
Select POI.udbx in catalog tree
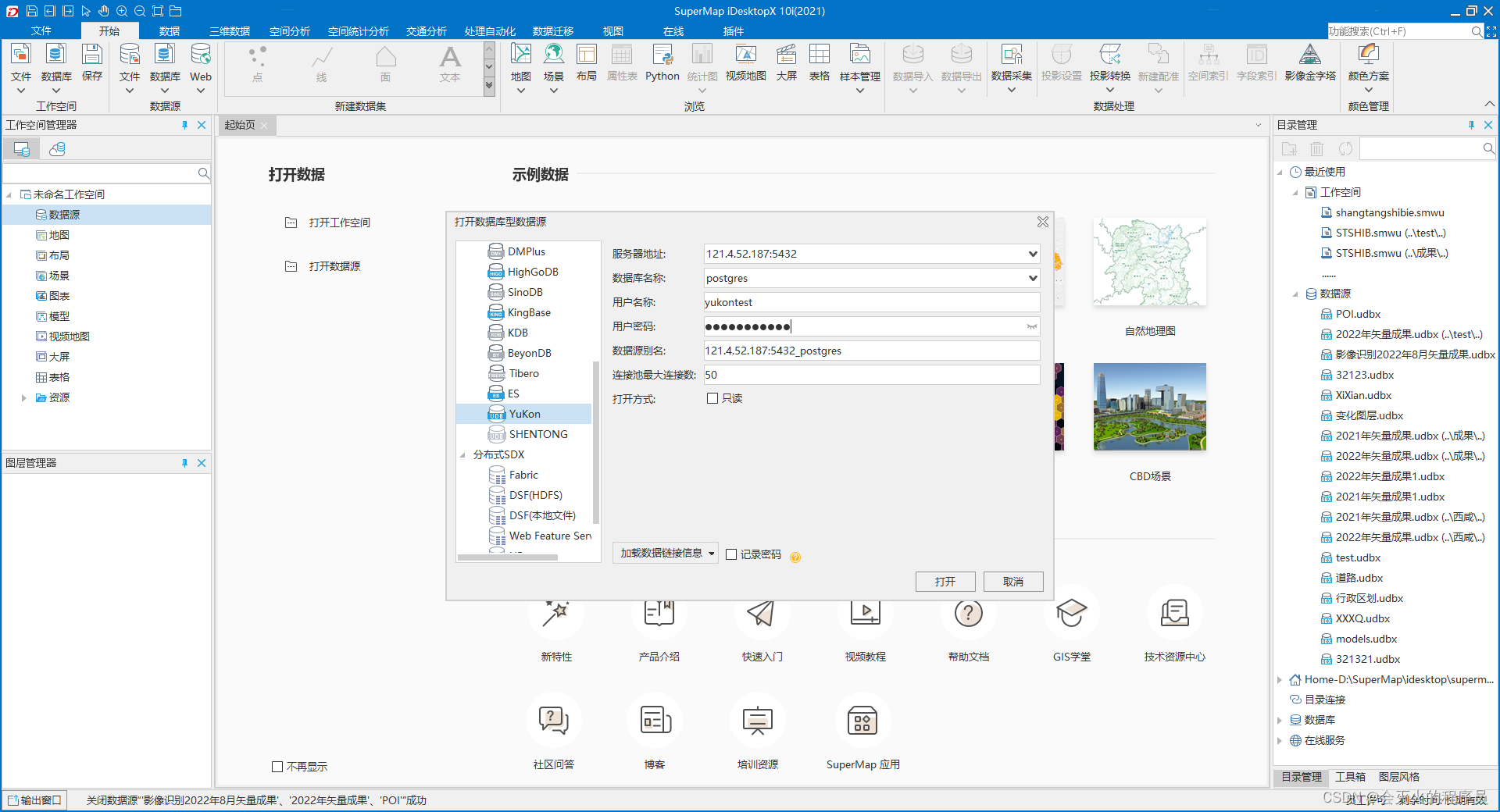coord(1358,314)
